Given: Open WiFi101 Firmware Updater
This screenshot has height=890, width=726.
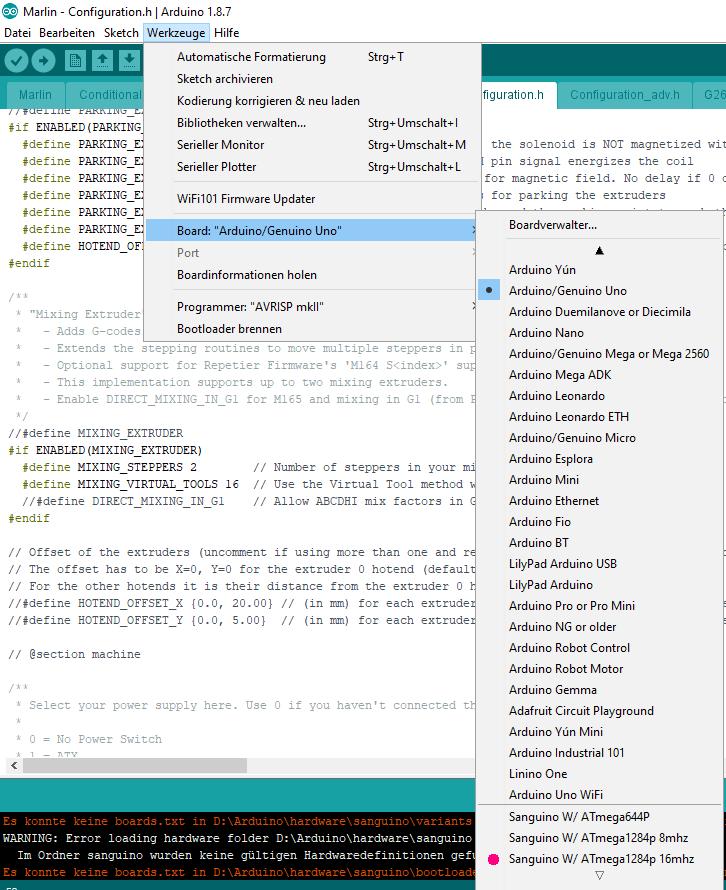Looking at the screenshot, I should click(x=310, y=199).
